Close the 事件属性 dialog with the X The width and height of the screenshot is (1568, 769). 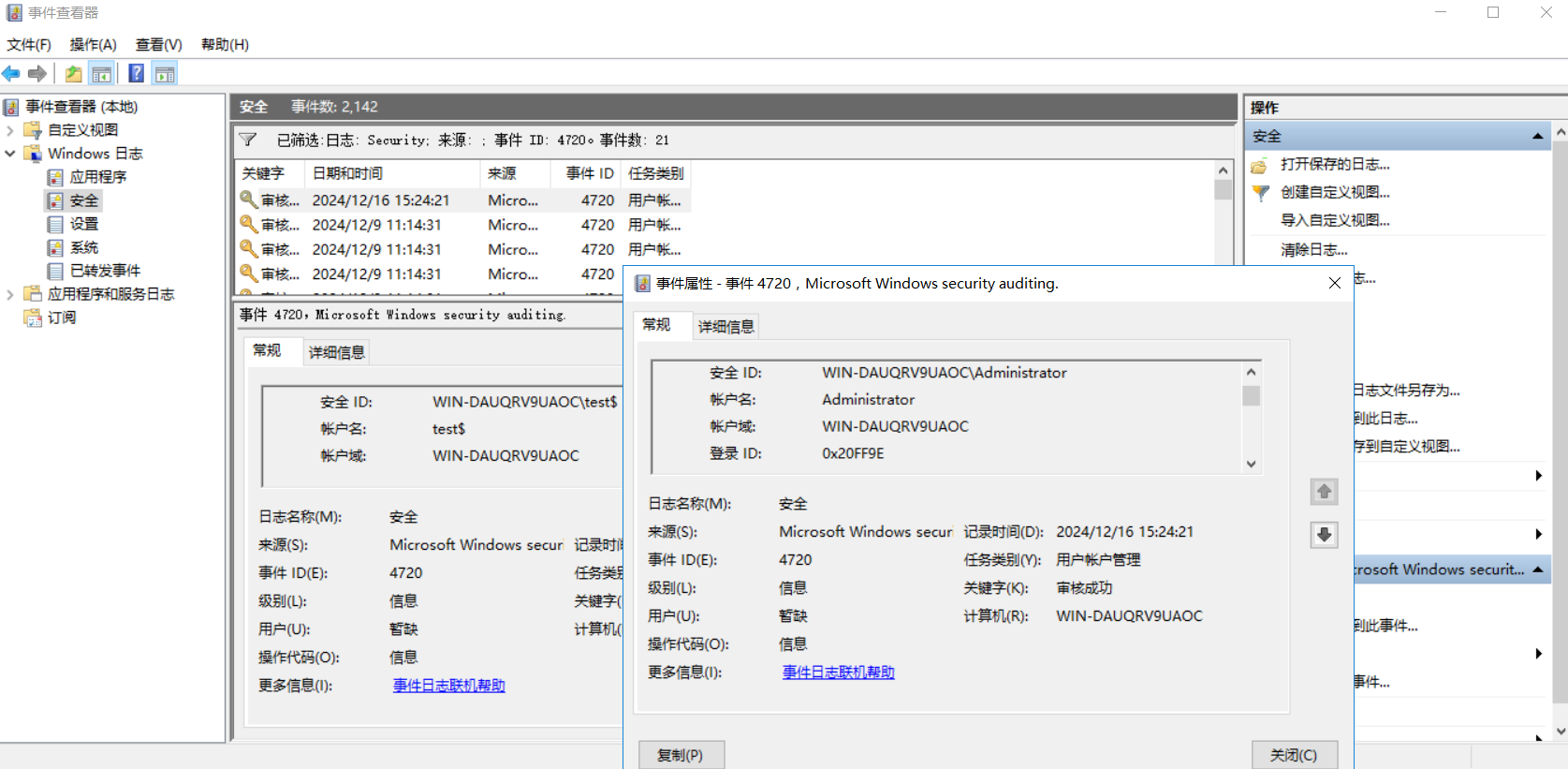(1335, 283)
